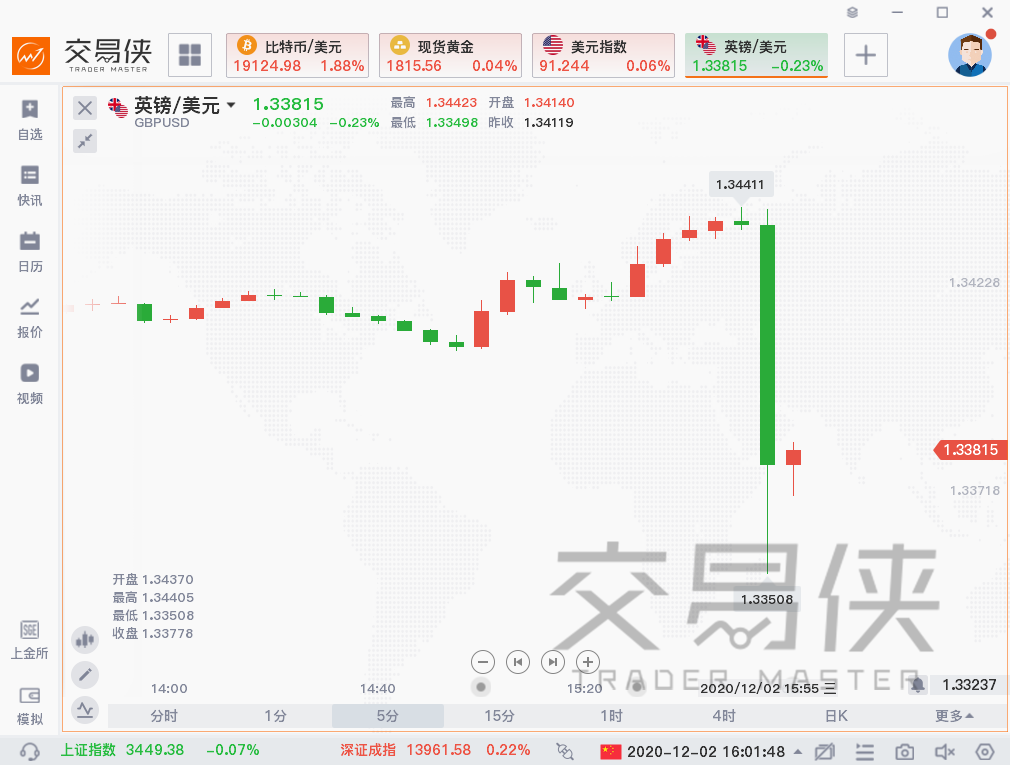Open the 视频 video sidebar icon
This screenshot has height=765, width=1010.
pos(30,384)
